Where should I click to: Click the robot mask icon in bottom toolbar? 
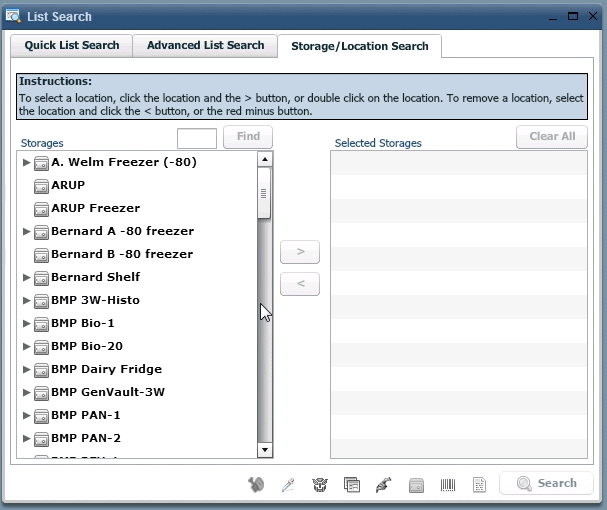(x=320, y=484)
